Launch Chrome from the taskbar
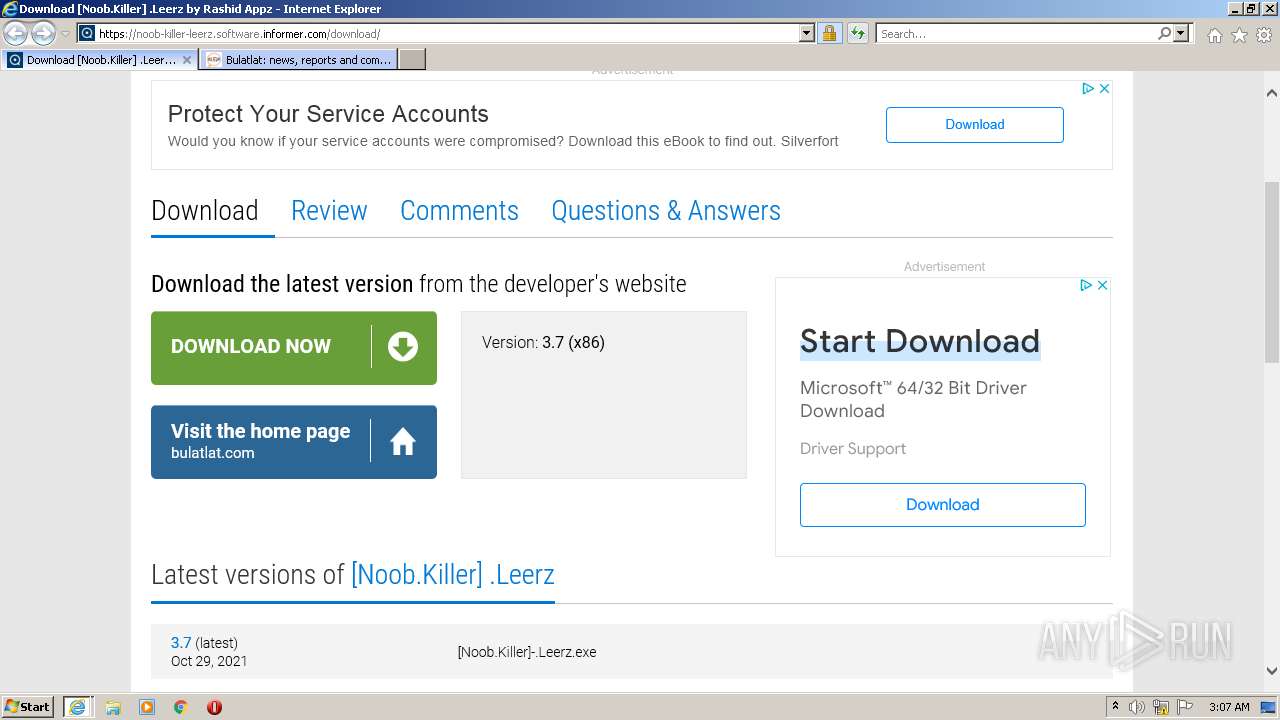This screenshot has width=1280, height=720. tap(181, 707)
